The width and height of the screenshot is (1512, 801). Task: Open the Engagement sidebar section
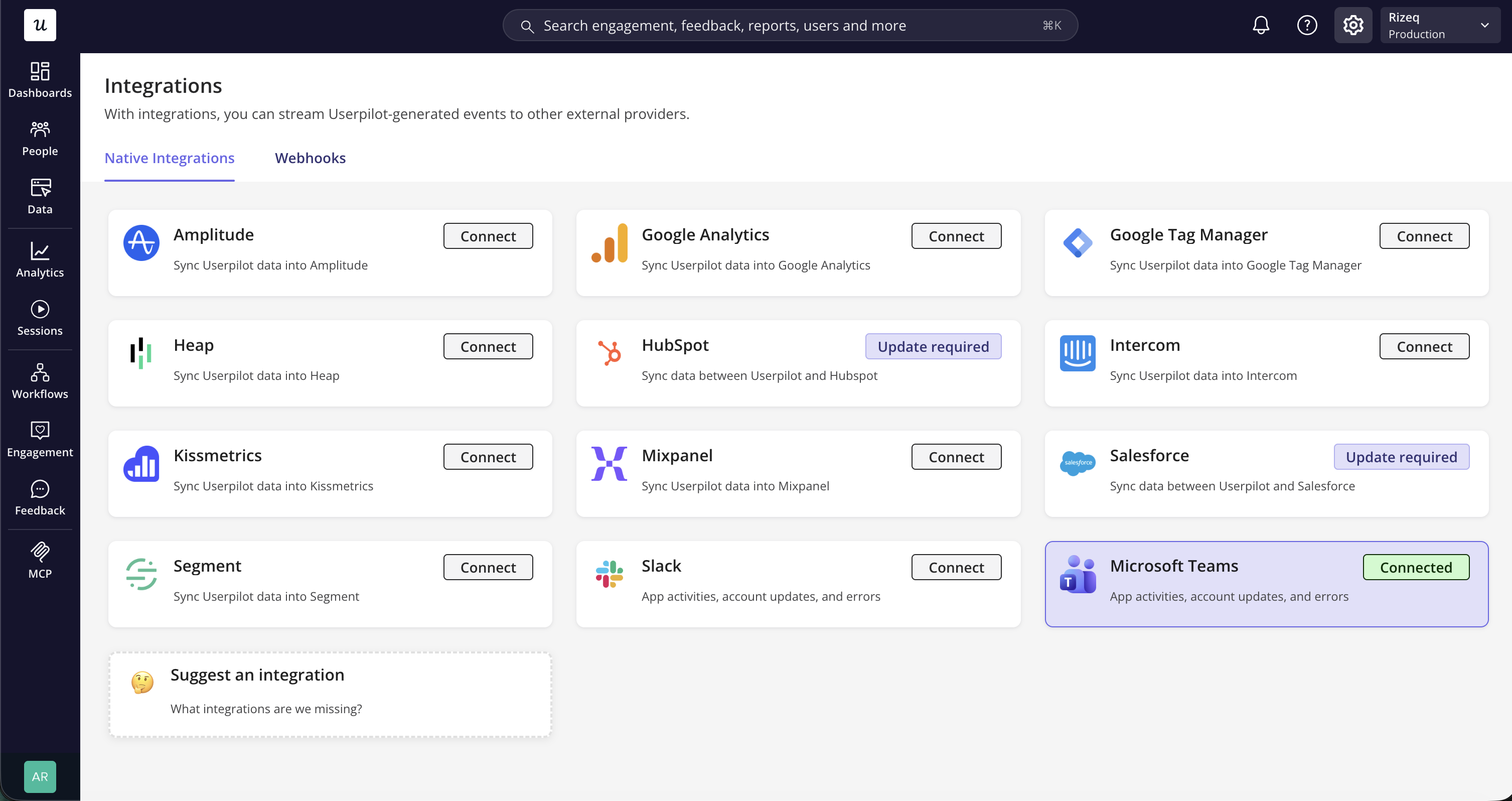(40, 439)
